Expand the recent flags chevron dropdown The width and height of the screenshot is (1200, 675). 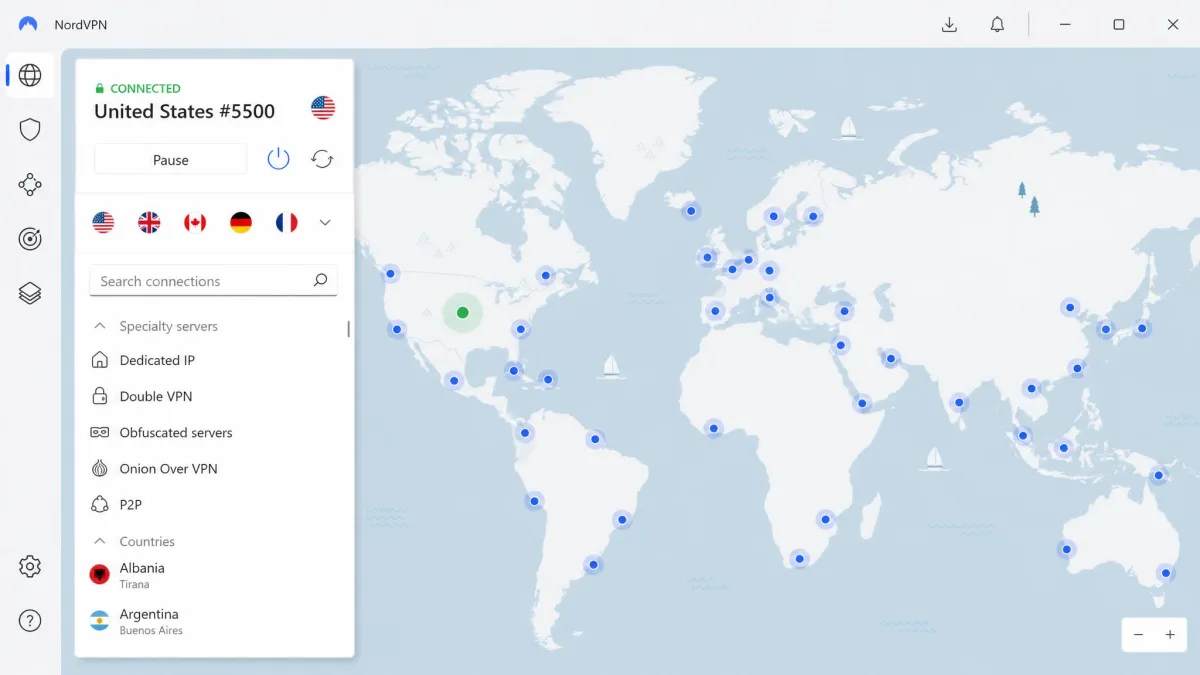(325, 222)
